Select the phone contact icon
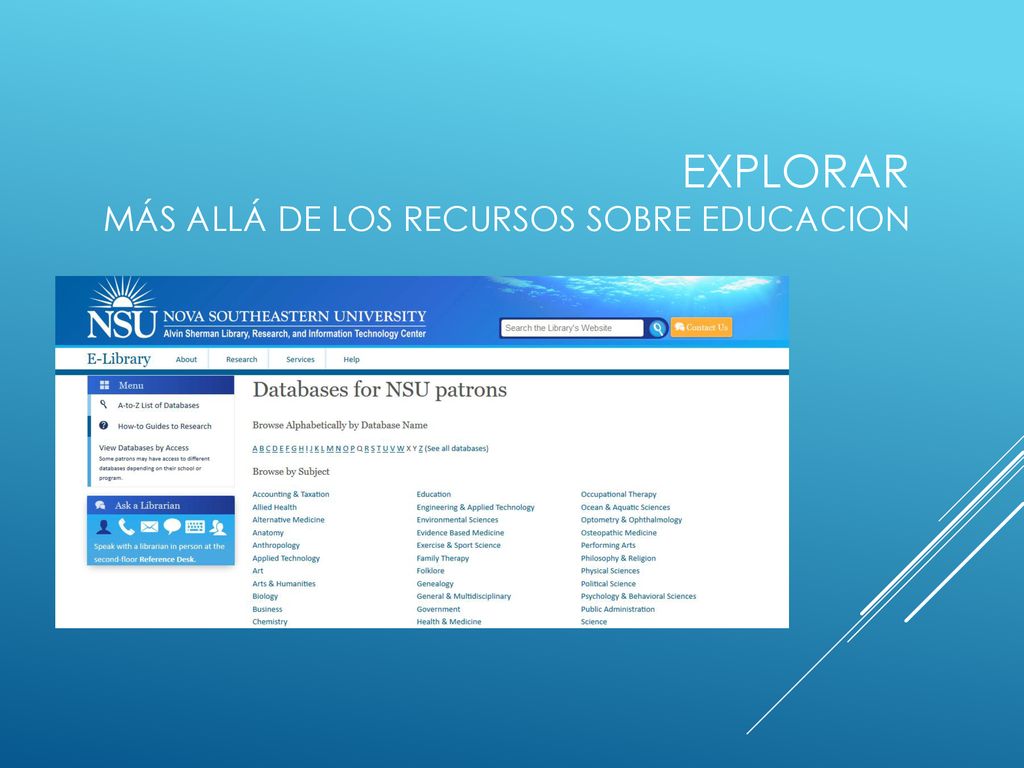Image resolution: width=1024 pixels, height=768 pixels. click(x=127, y=526)
